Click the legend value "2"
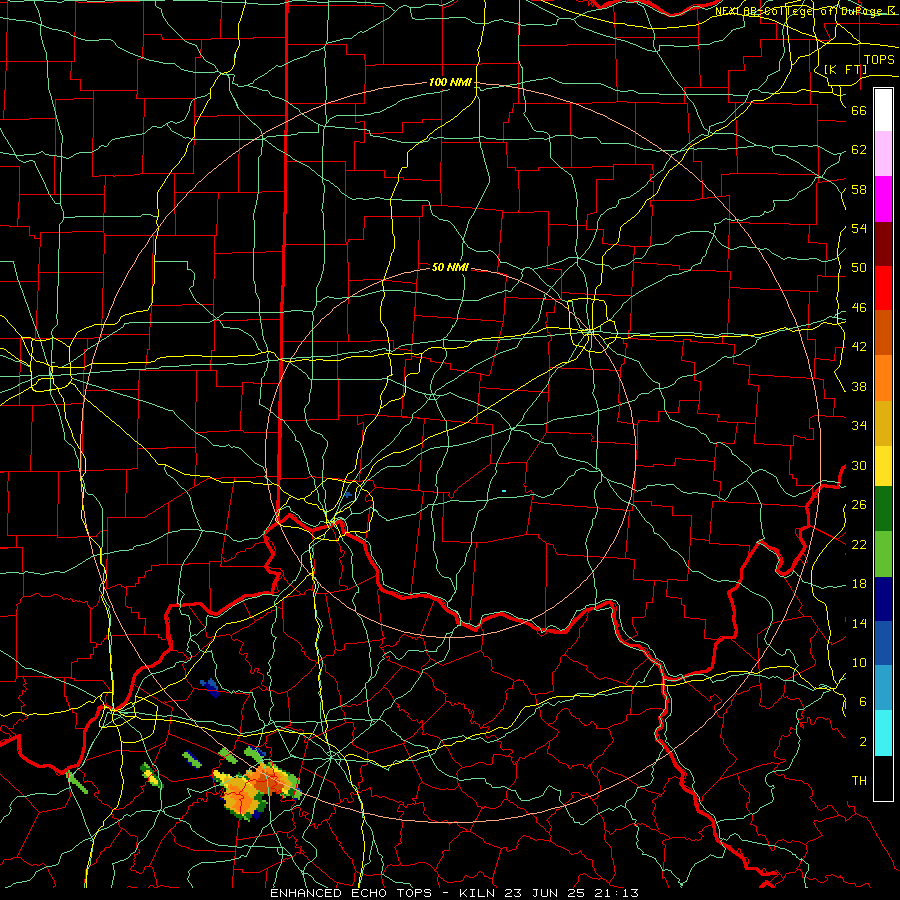The width and height of the screenshot is (900, 900). [862, 742]
